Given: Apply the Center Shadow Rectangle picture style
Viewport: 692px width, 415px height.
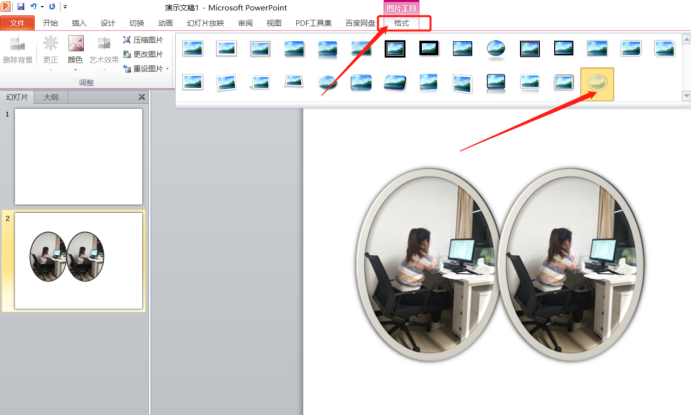Looking at the screenshot, I should coord(597,49).
